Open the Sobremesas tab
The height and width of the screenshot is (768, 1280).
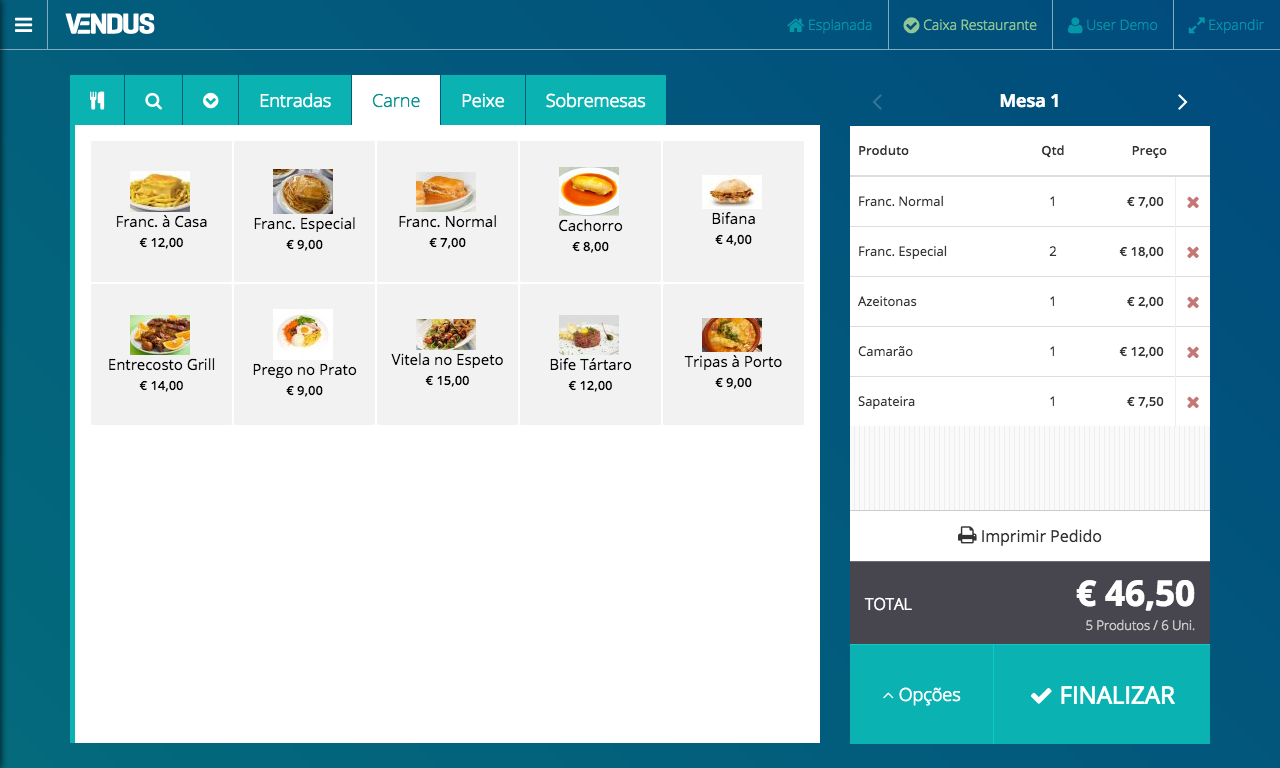coord(595,100)
